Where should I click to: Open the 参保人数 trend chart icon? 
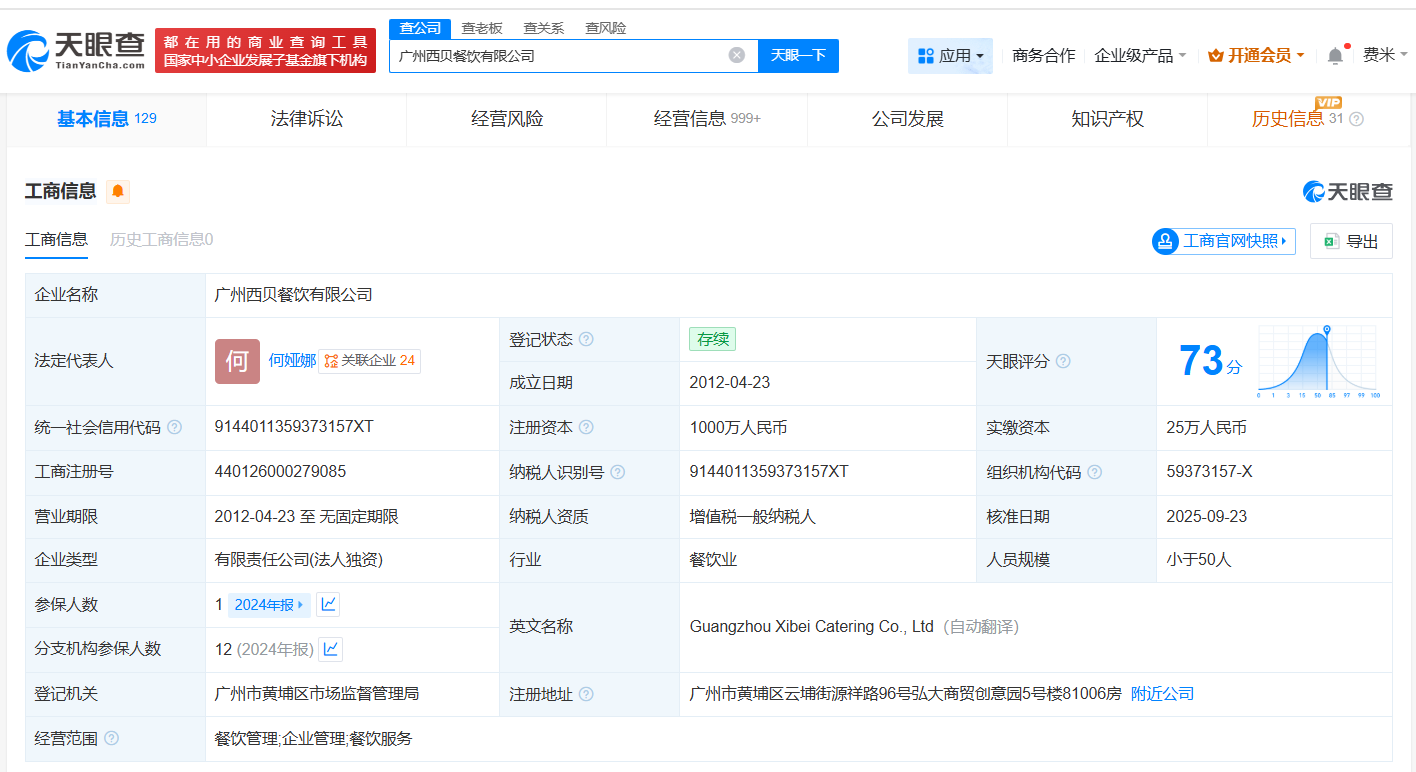pyautogui.click(x=328, y=604)
